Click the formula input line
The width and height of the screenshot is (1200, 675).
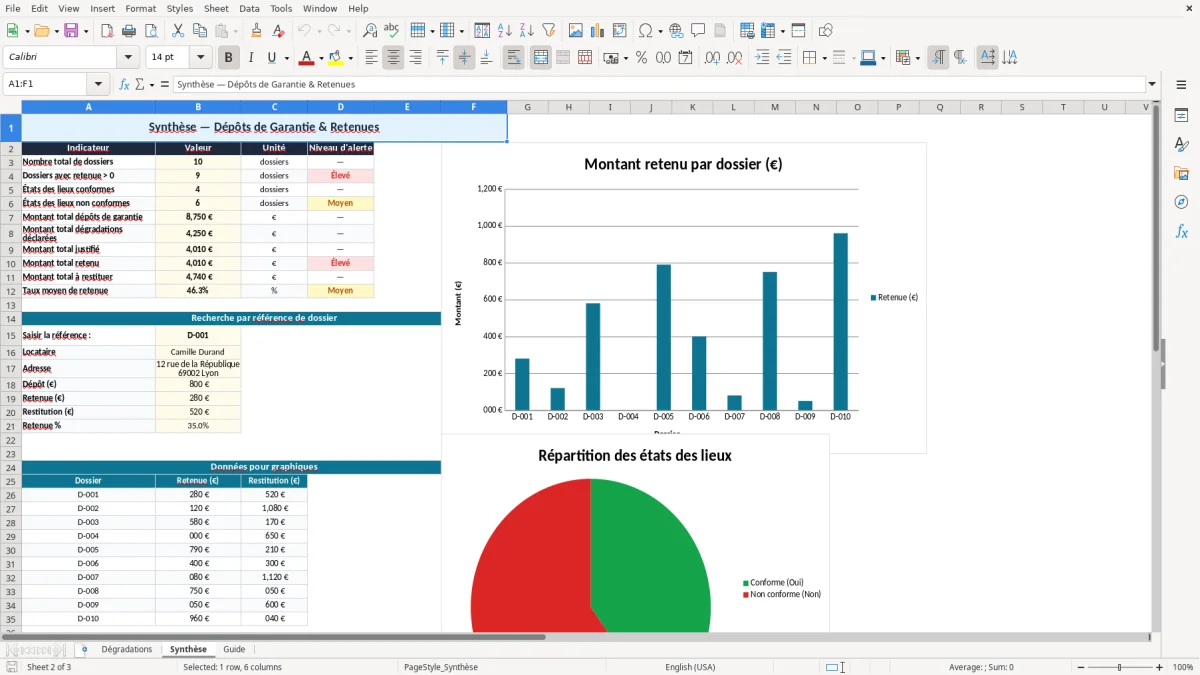[658, 84]
